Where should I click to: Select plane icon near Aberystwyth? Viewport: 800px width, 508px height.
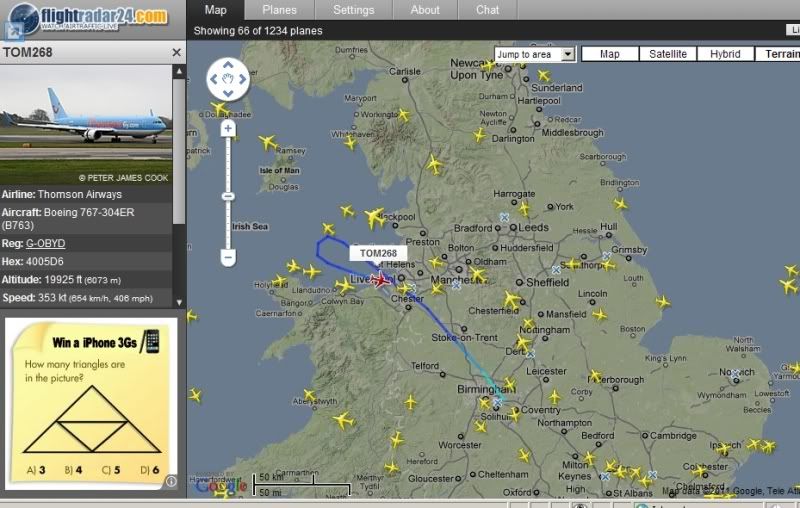point(310,395)
